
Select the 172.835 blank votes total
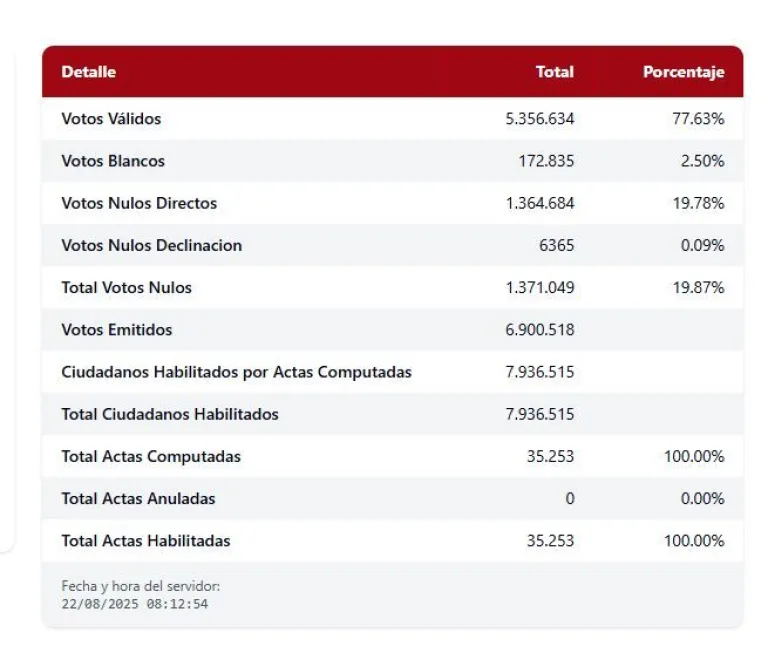[546, 161]
